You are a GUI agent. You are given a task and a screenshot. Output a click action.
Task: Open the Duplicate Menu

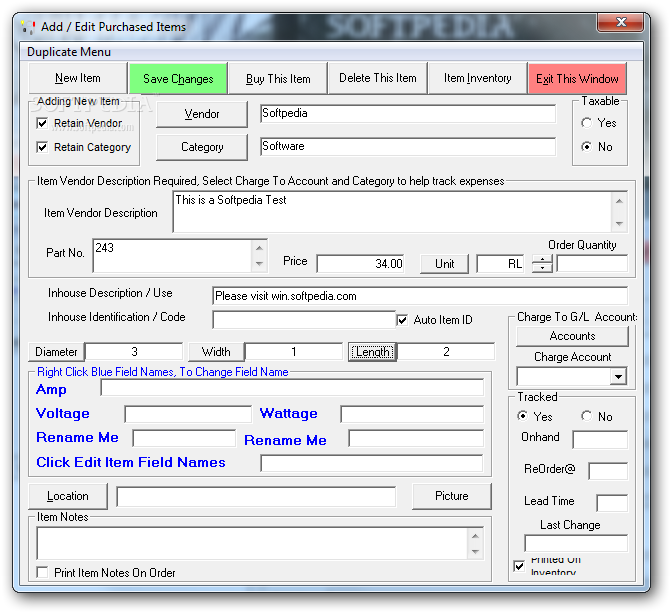(68, 52)
